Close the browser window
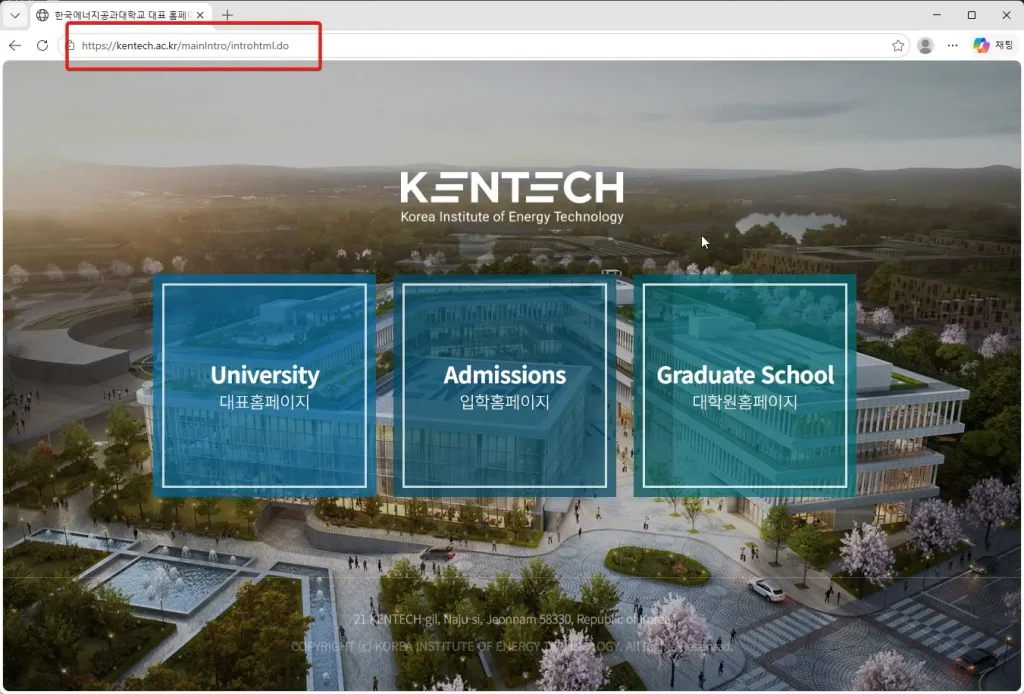The image size is (1024, 694). coord(1006,14)
